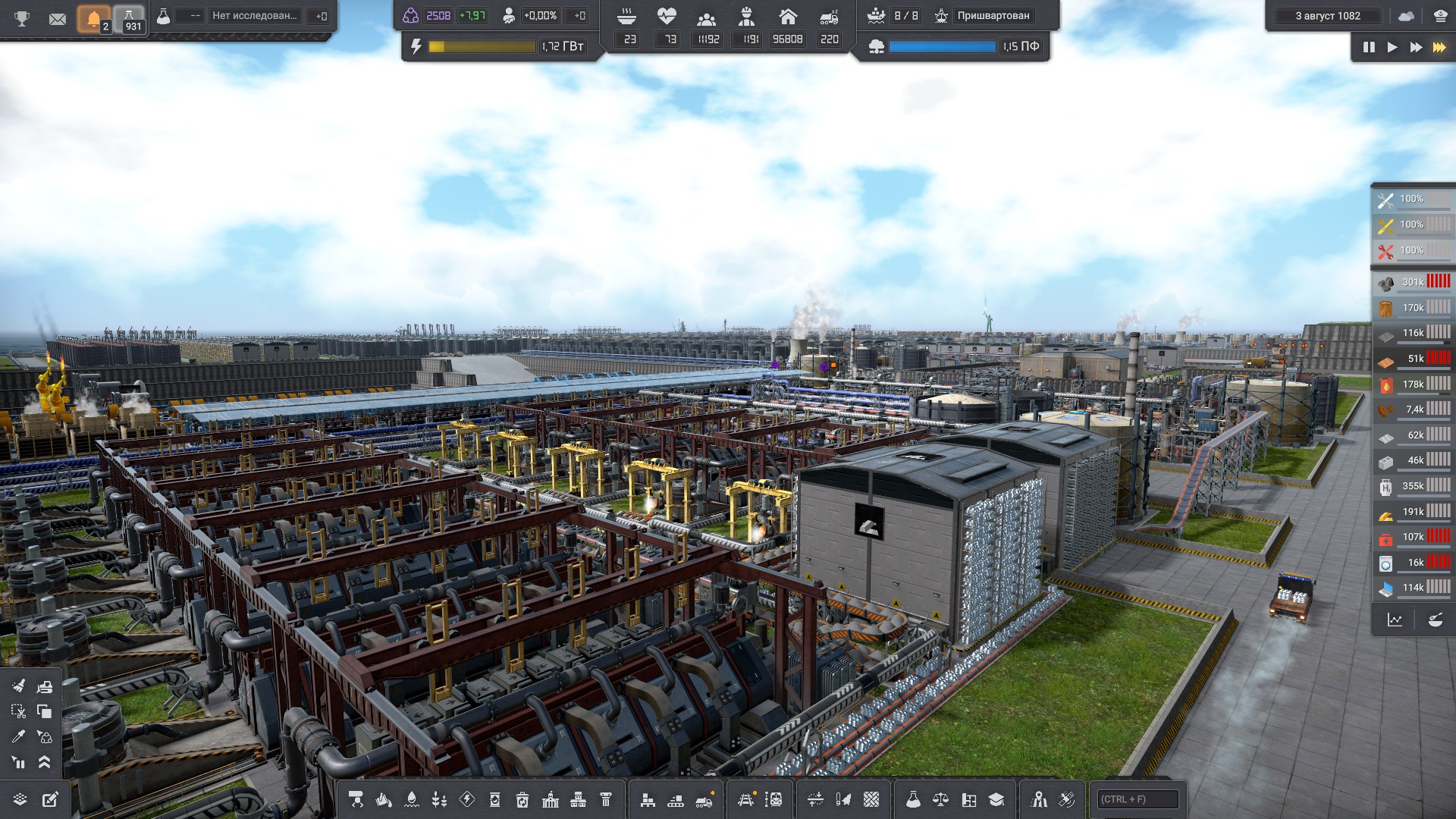Open the farming crops build category
The width and height of the screenshot is (1456, 819).
[x=439, y=799]
